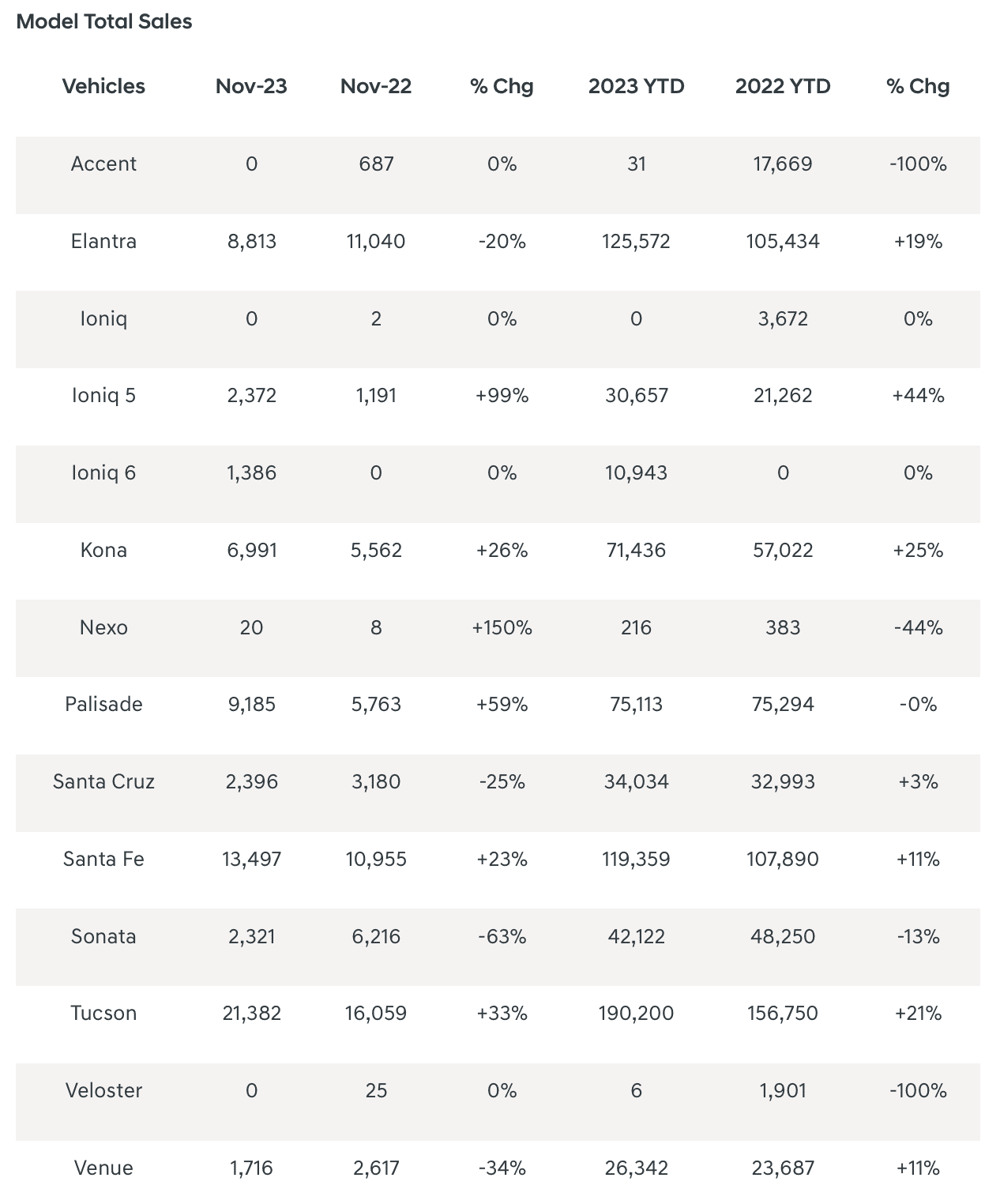Click the Nov-22 column header
1000x1204 pixels.
point(376,86)
